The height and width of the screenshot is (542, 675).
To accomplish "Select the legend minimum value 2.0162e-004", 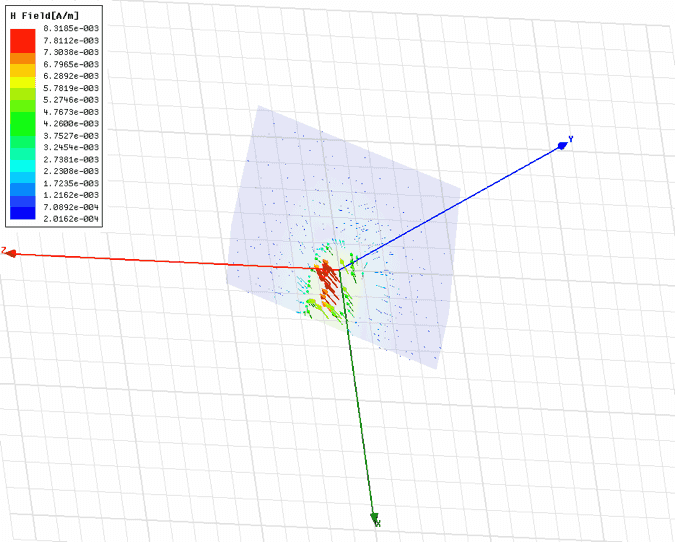I will click(x=71, y=219).
